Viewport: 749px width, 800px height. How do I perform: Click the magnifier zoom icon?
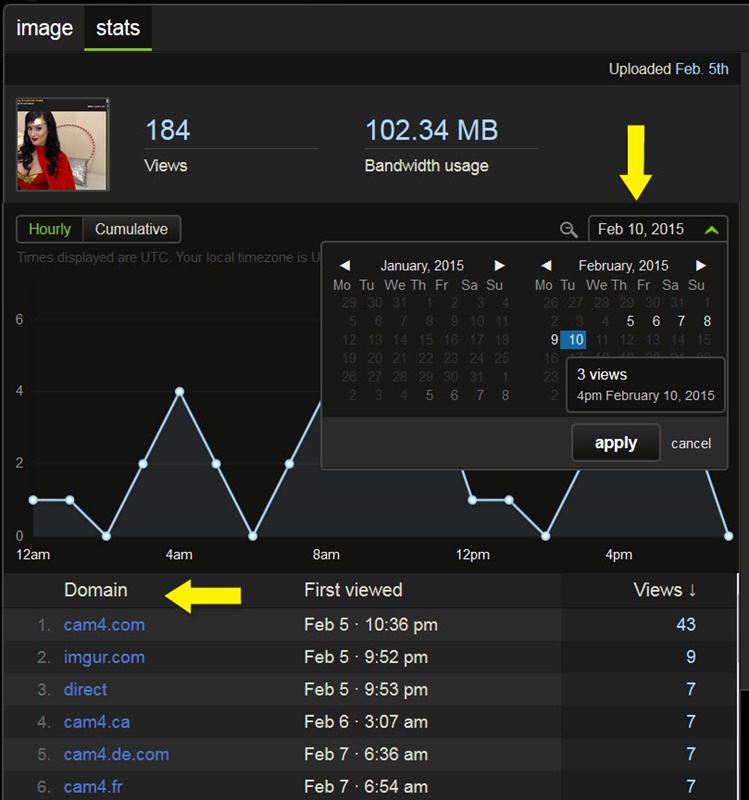click(568, 230)
